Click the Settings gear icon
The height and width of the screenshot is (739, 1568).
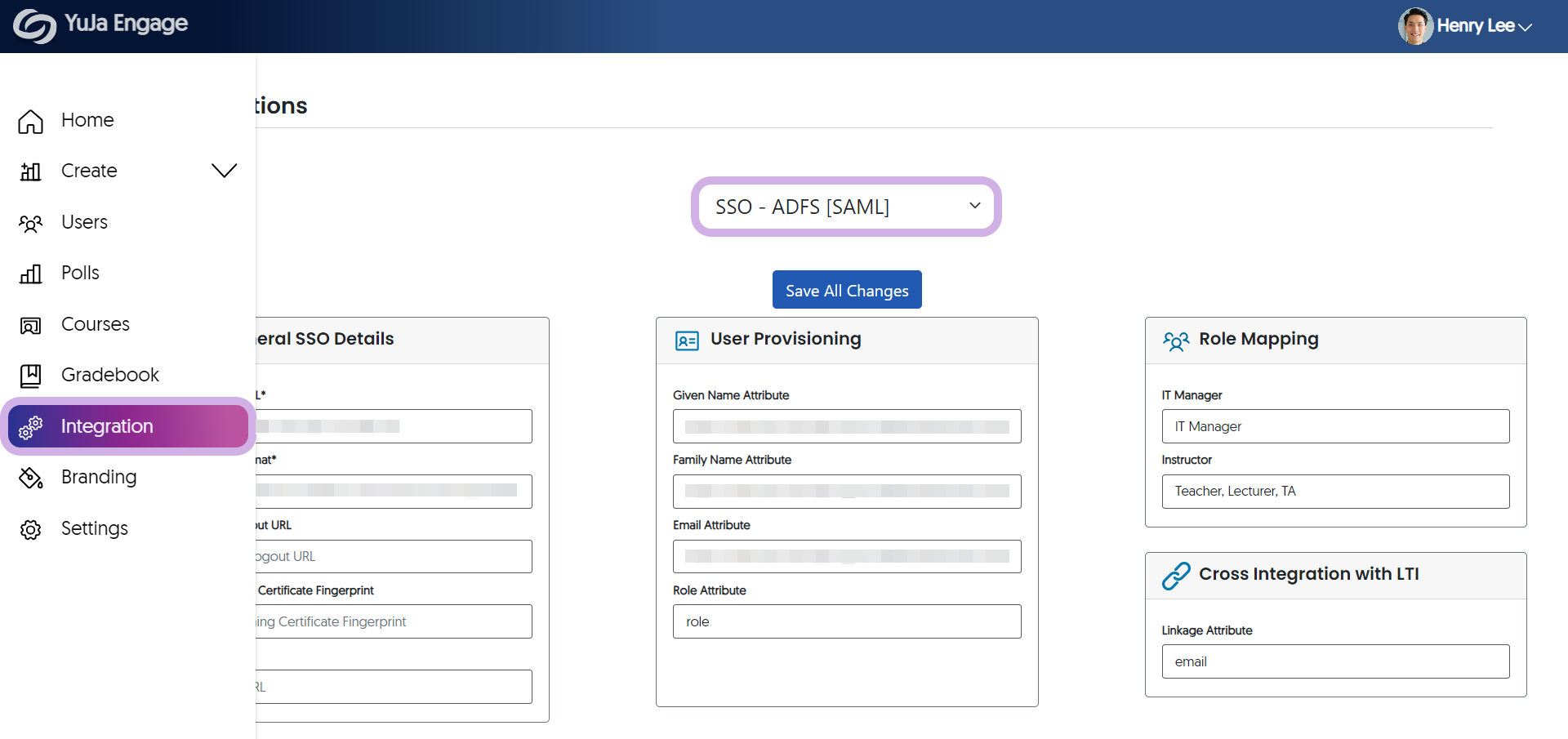(x=31, y=529)
